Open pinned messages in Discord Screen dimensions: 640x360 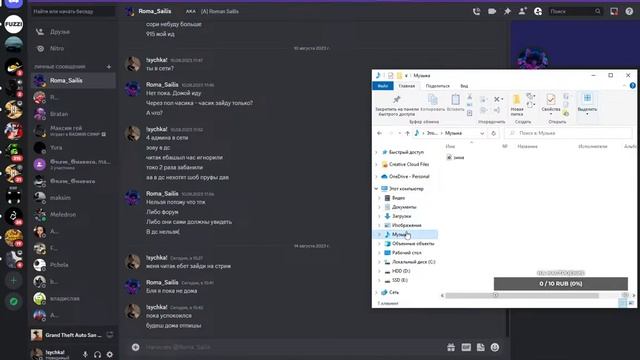pyautogui.click(x=507, y=11)
